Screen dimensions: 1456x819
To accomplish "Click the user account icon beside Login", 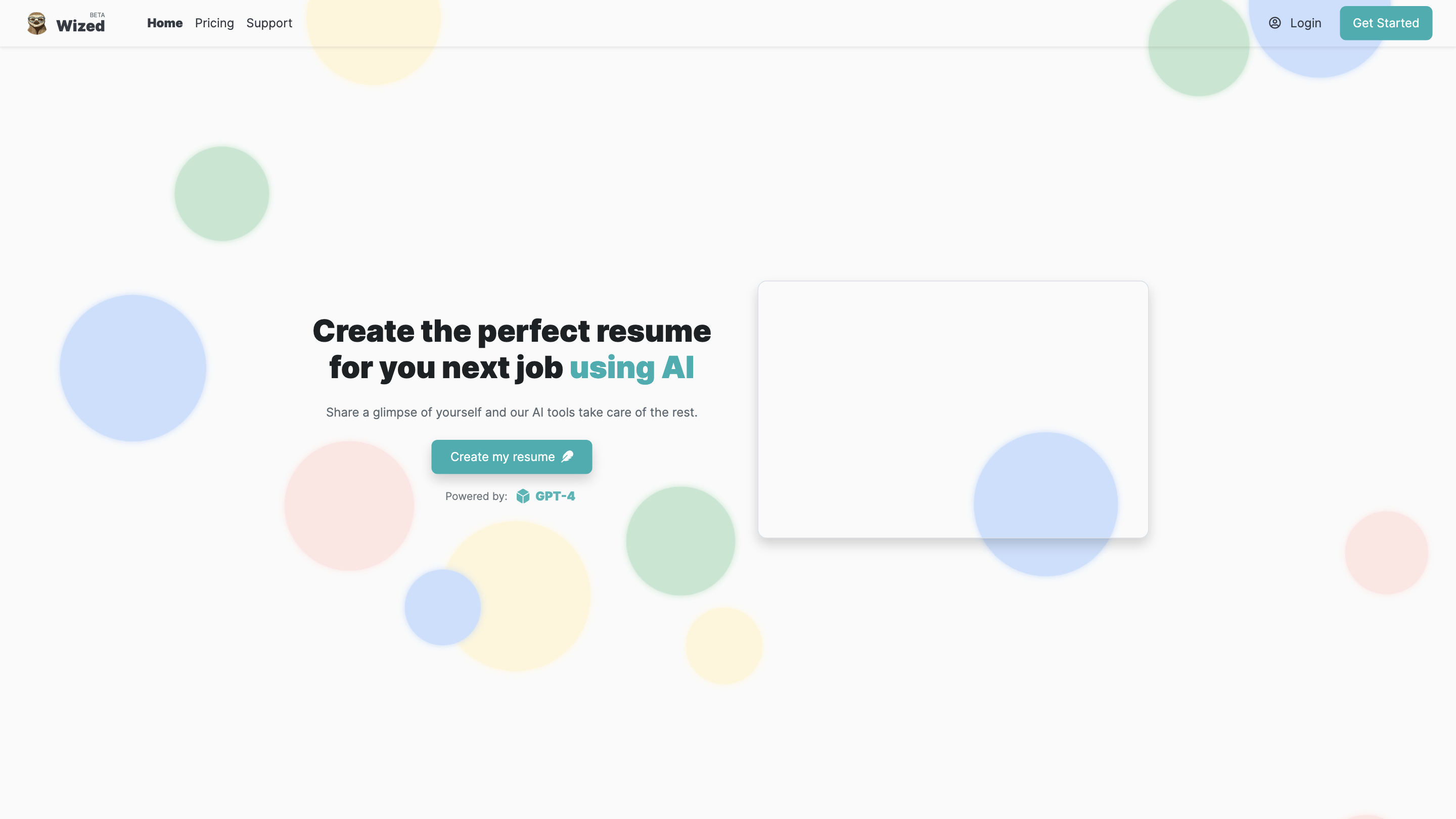I will pyautogui.click(x=1276, y=23).
